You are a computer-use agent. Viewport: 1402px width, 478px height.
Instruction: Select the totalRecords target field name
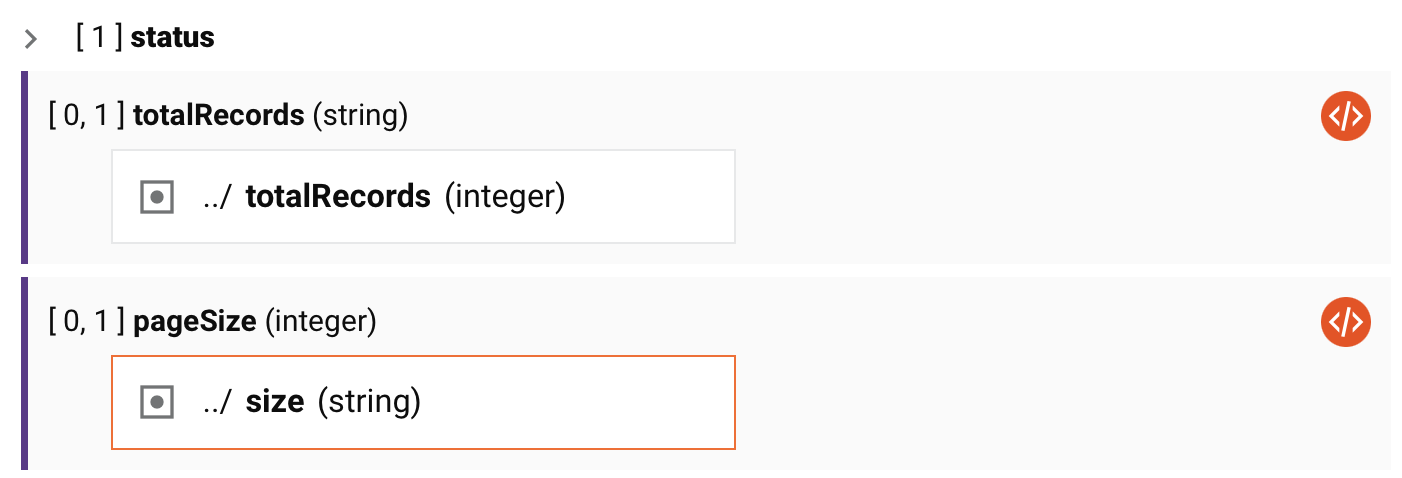(x=218, y=116)
